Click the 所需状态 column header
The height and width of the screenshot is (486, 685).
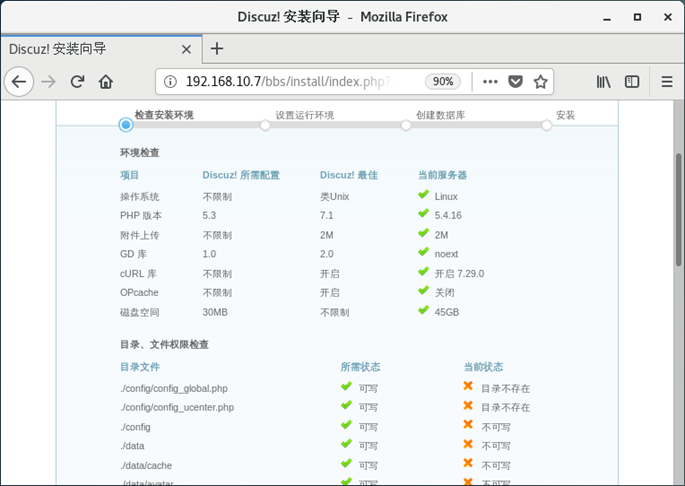[x=360, y=367]
